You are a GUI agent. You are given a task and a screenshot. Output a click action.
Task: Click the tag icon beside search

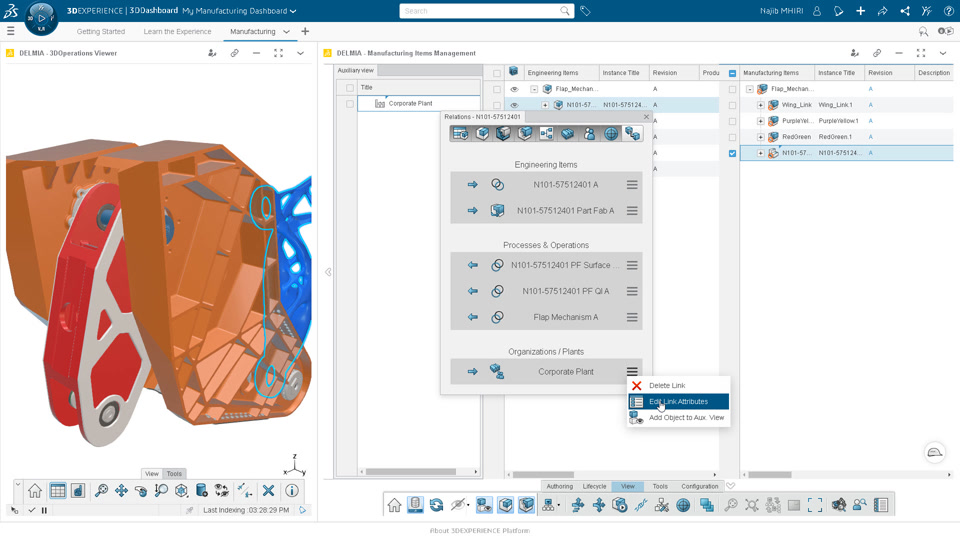pyautogui.click(x=585, y=11)
